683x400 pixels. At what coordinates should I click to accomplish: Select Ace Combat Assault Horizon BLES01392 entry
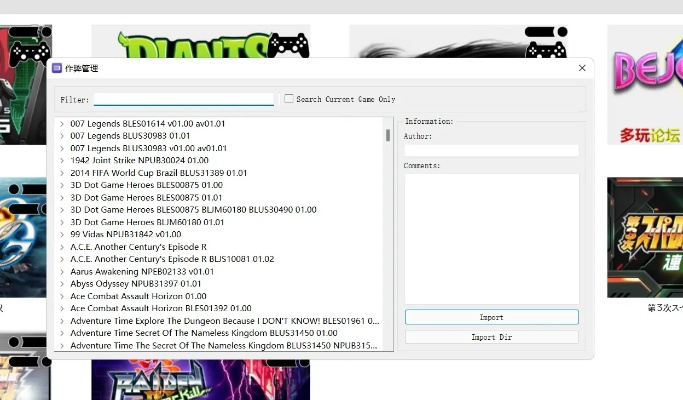(160, 308)
